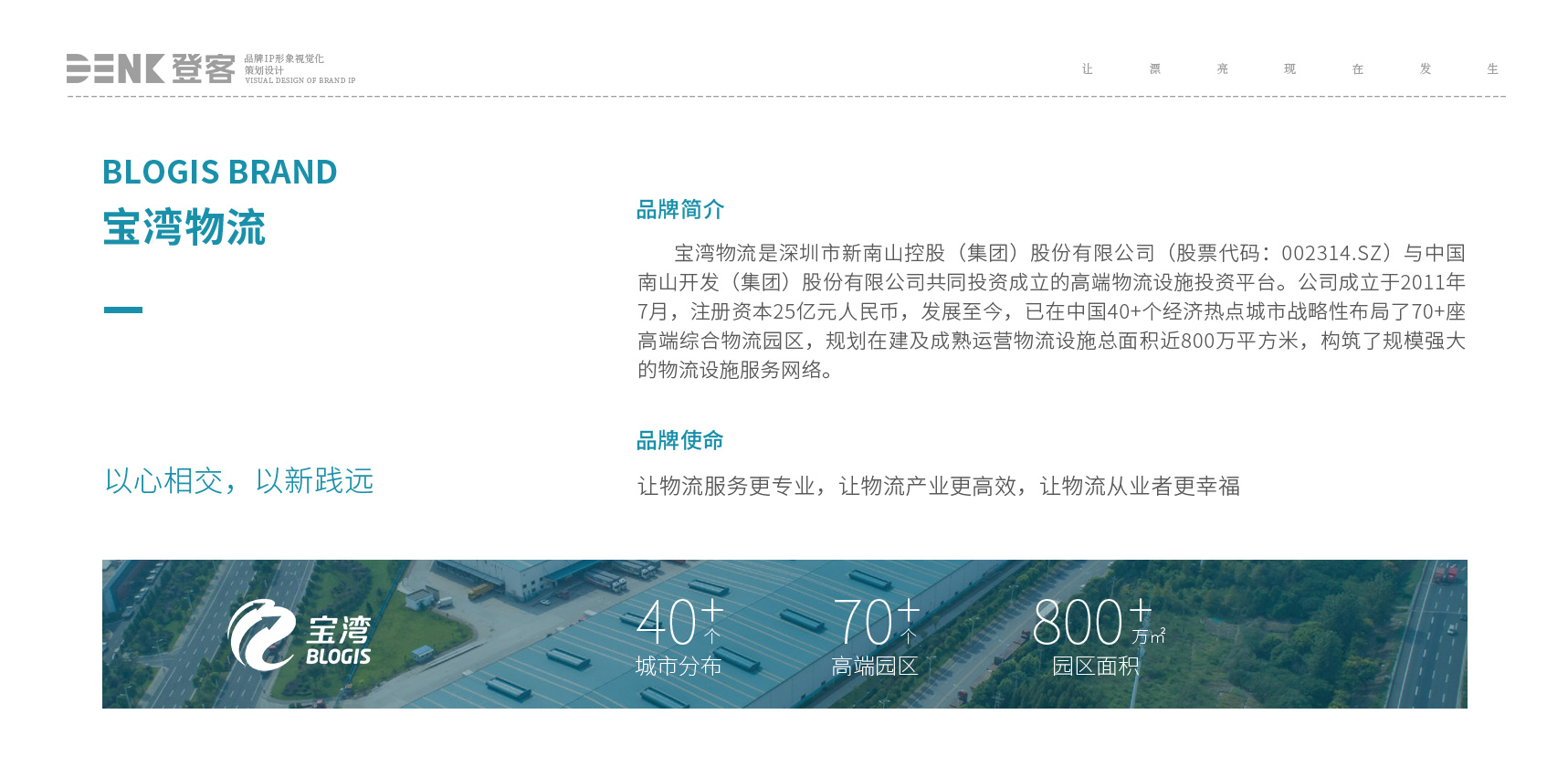This screenshot has width=1568, height=767.
Task: Click the 园区面积 label in the banner
Action: [x=1095, y=667]
